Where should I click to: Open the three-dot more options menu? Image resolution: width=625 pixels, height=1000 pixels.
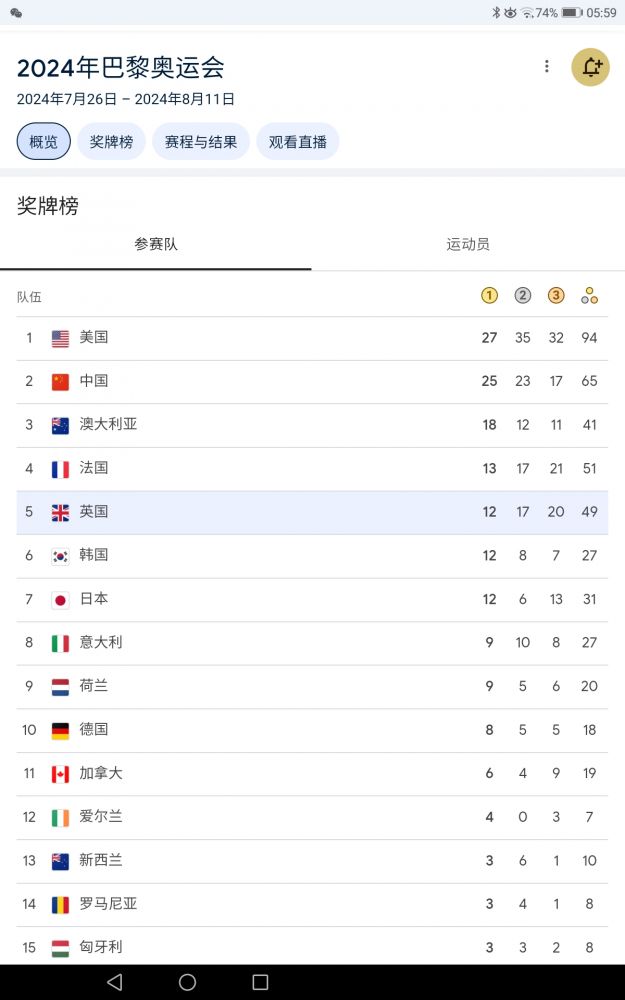click(x=546, y=67)
